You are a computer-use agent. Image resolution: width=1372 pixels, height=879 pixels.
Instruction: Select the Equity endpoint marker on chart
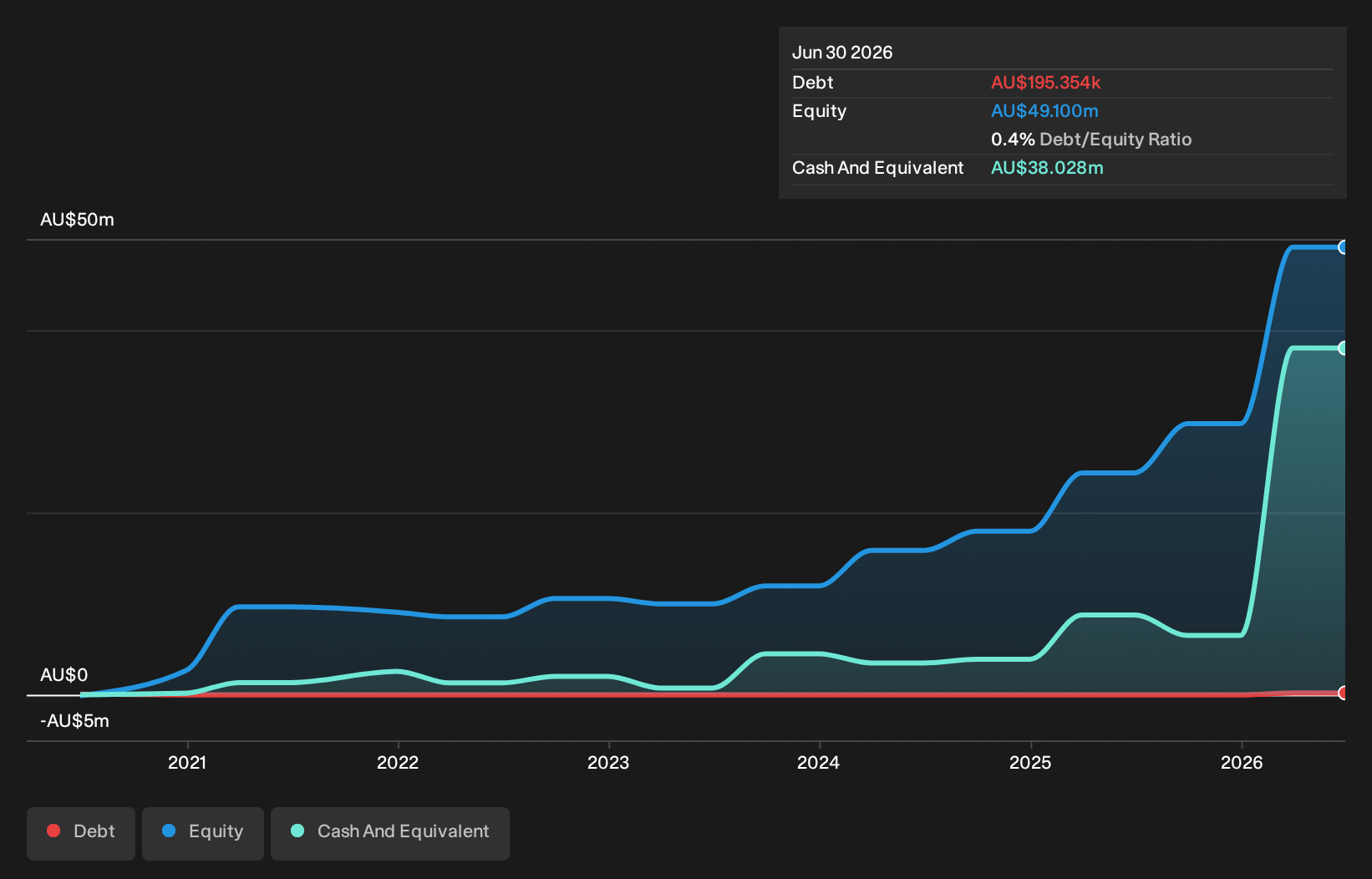pos(1343,247)
